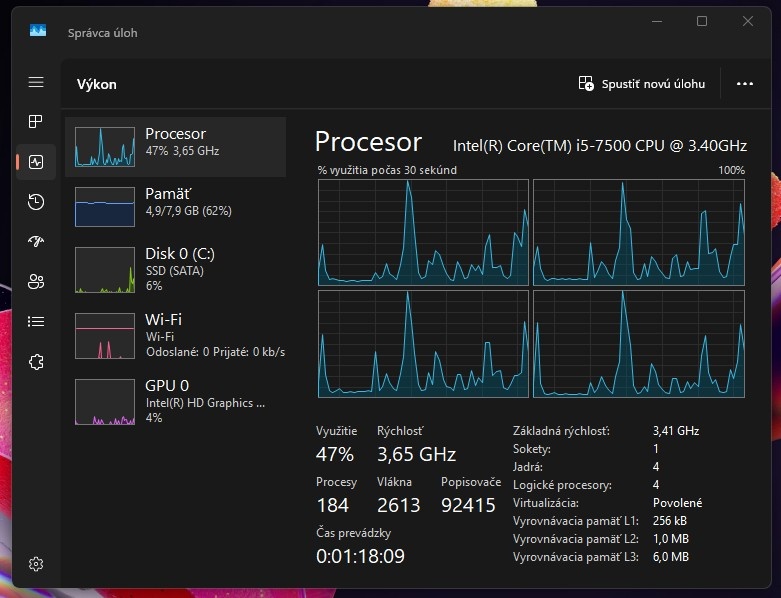
Task: Select Wi-Fi performance entry
Action: [176, 334]
